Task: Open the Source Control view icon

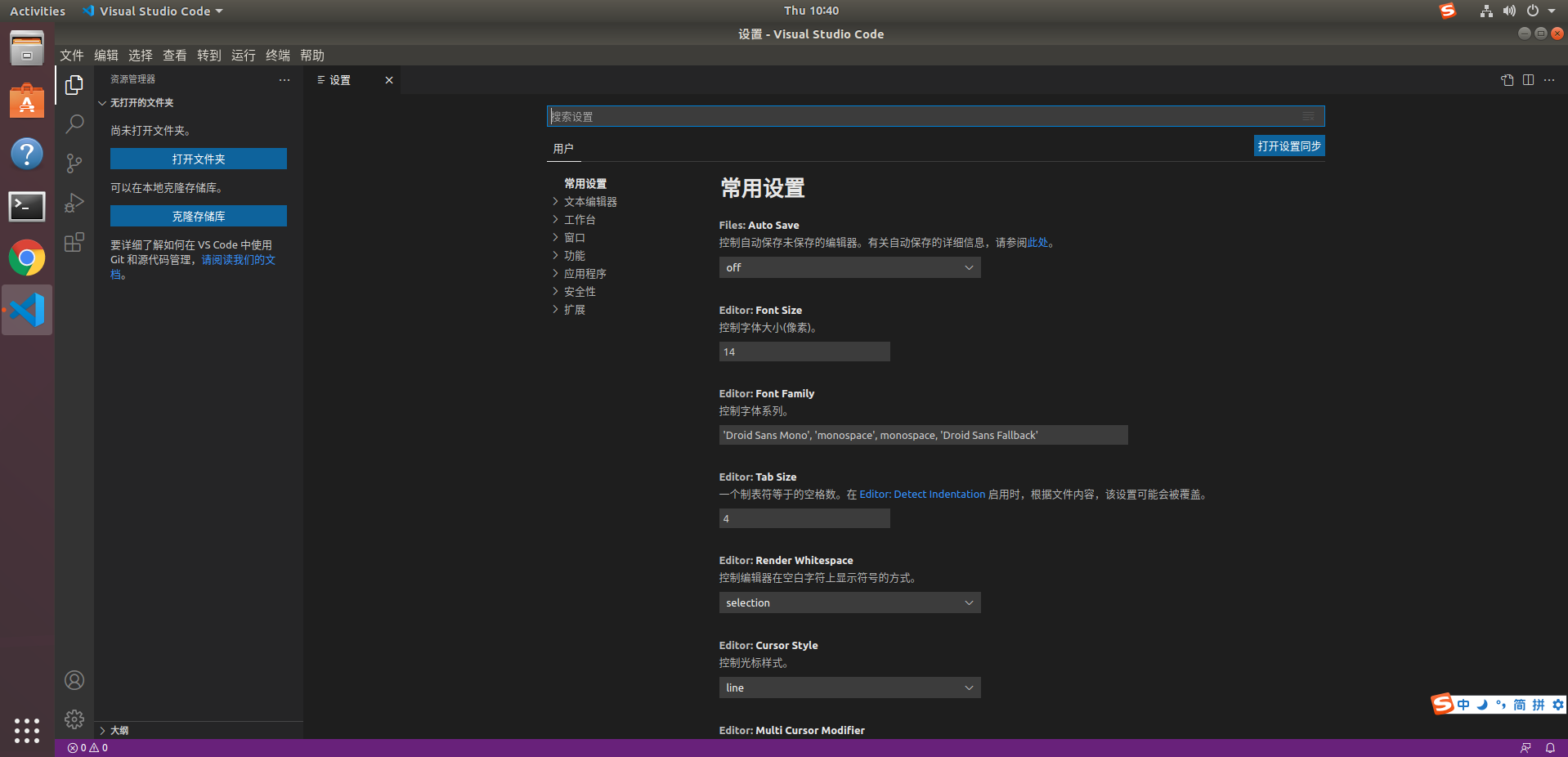Action: click(74, 163)
